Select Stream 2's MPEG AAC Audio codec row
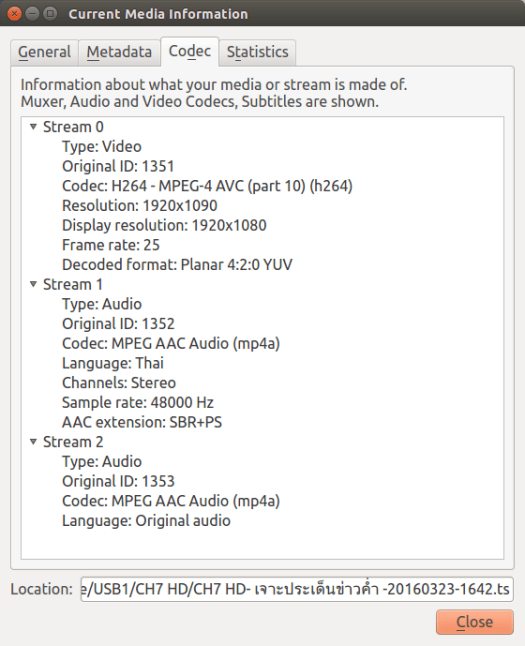 (x=171, y=501)
